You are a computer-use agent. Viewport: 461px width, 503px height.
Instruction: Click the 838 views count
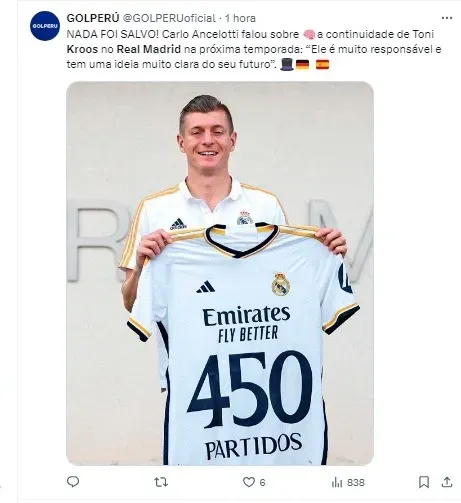tap(356, 482)
